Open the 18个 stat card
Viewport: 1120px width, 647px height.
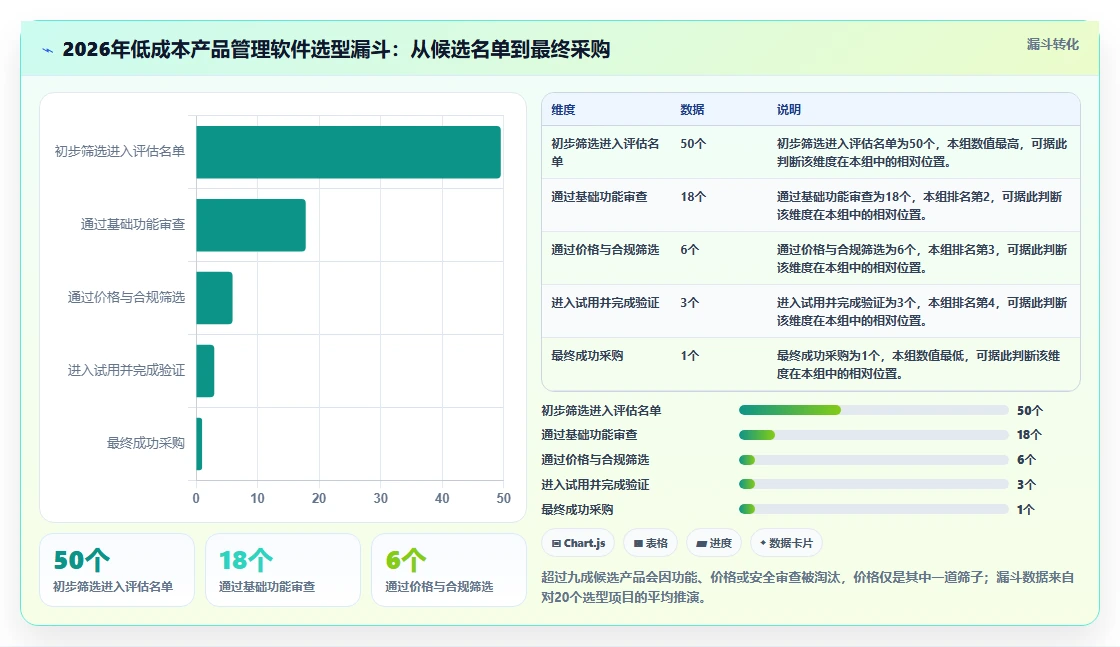click(x=283, y=570)
